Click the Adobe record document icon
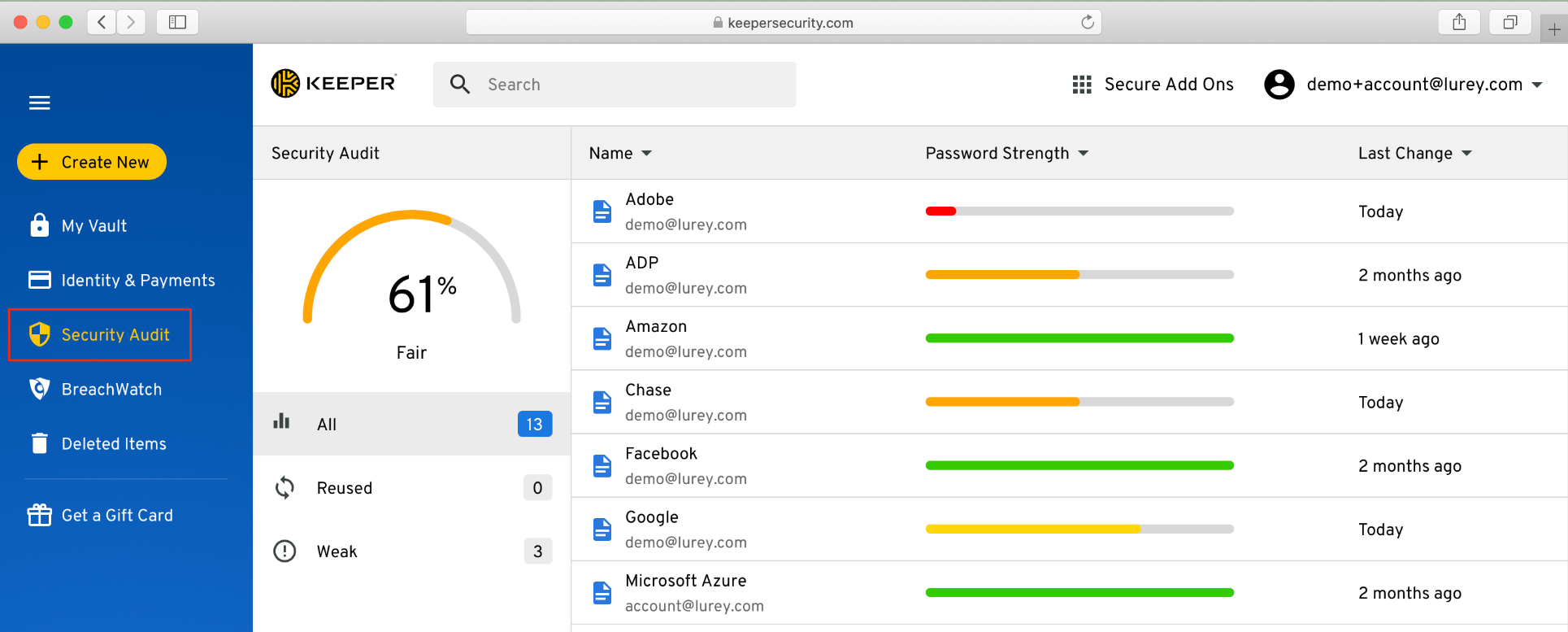This screenshot has width=1568, height=632. click(602, 211)
